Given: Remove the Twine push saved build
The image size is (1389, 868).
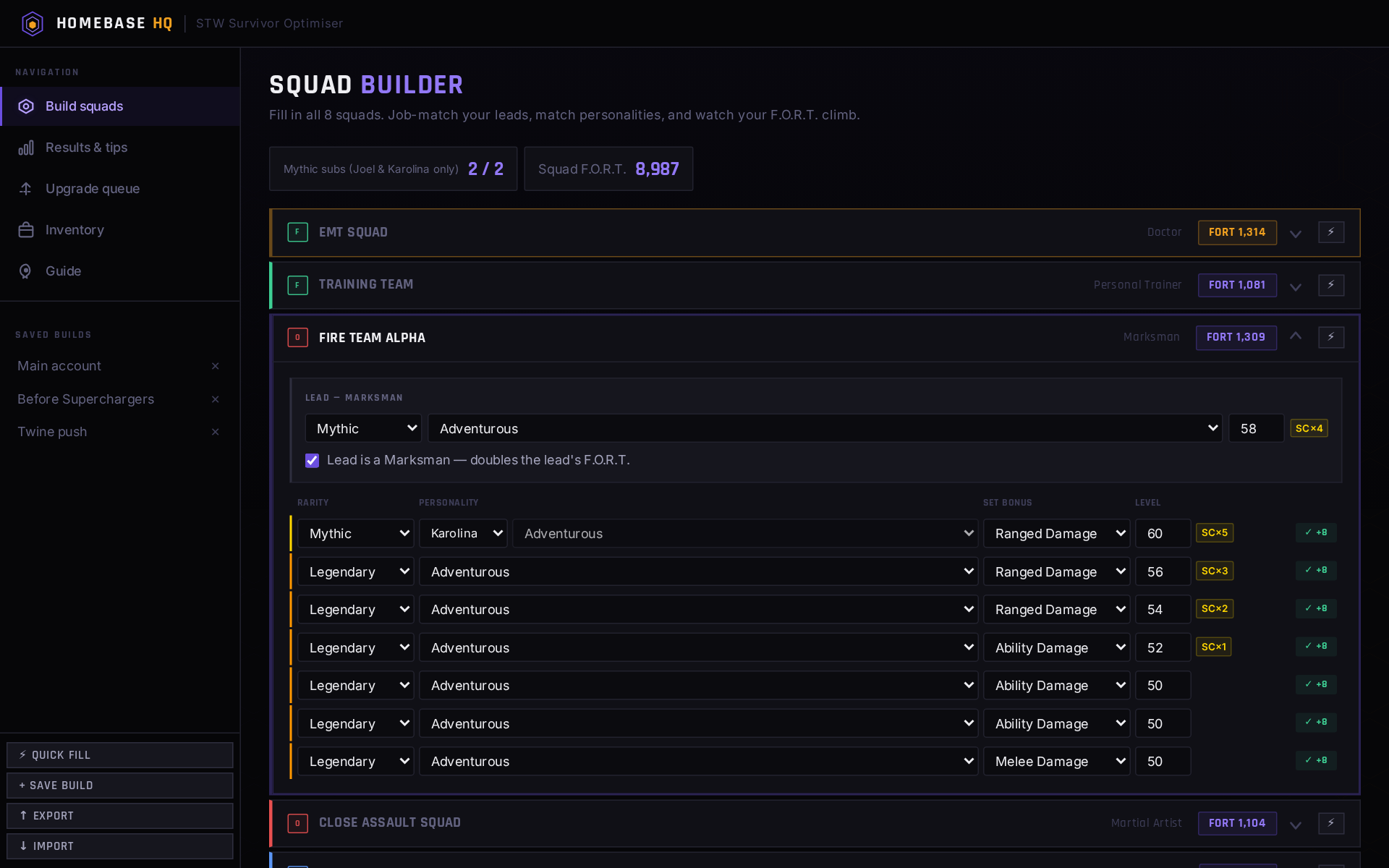Looking at the screenshot, I should click(215, 432).
